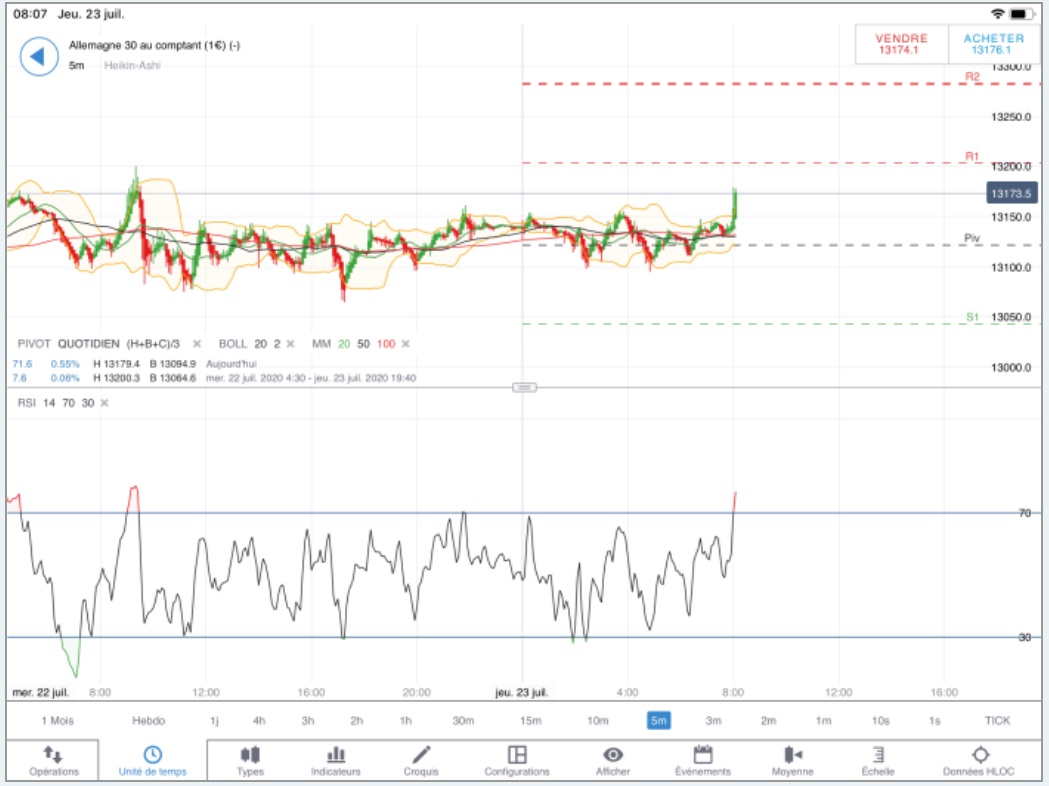Click the PIVOT QUOTIDIEN indicator label
Image resolution: width=1049 pixels, height=786 pixels.
(98, 344)
